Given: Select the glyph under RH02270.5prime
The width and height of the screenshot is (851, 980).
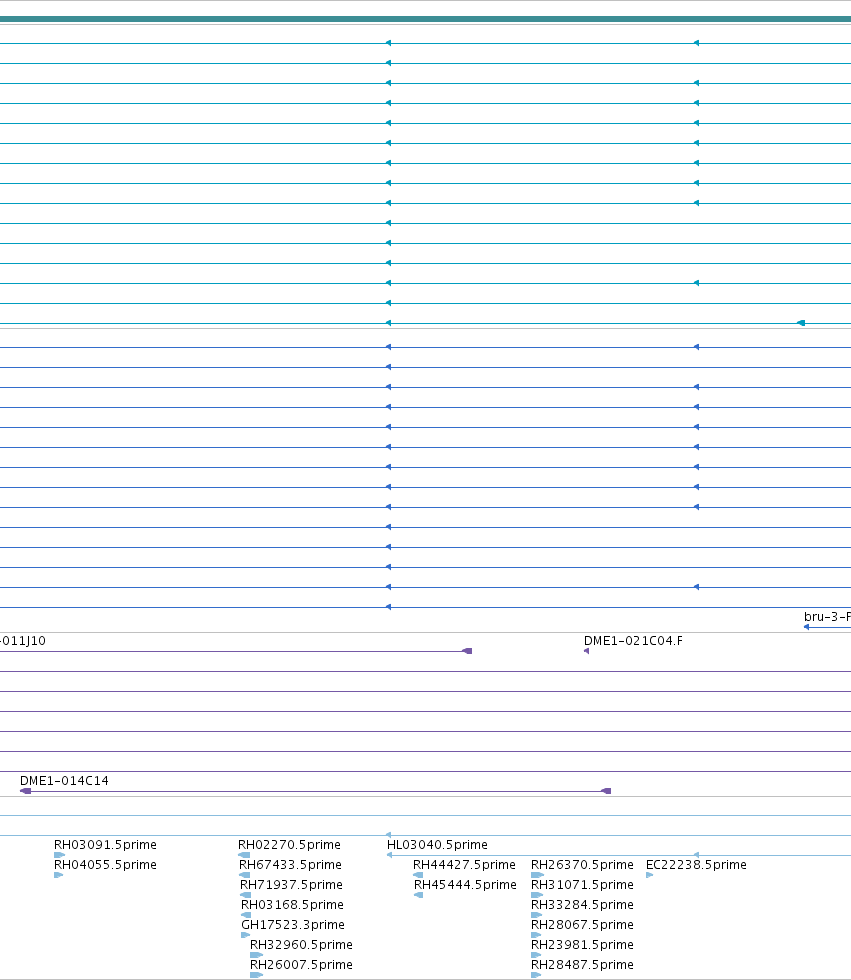Looking at the screenshot, I should (x=244, y=855).
